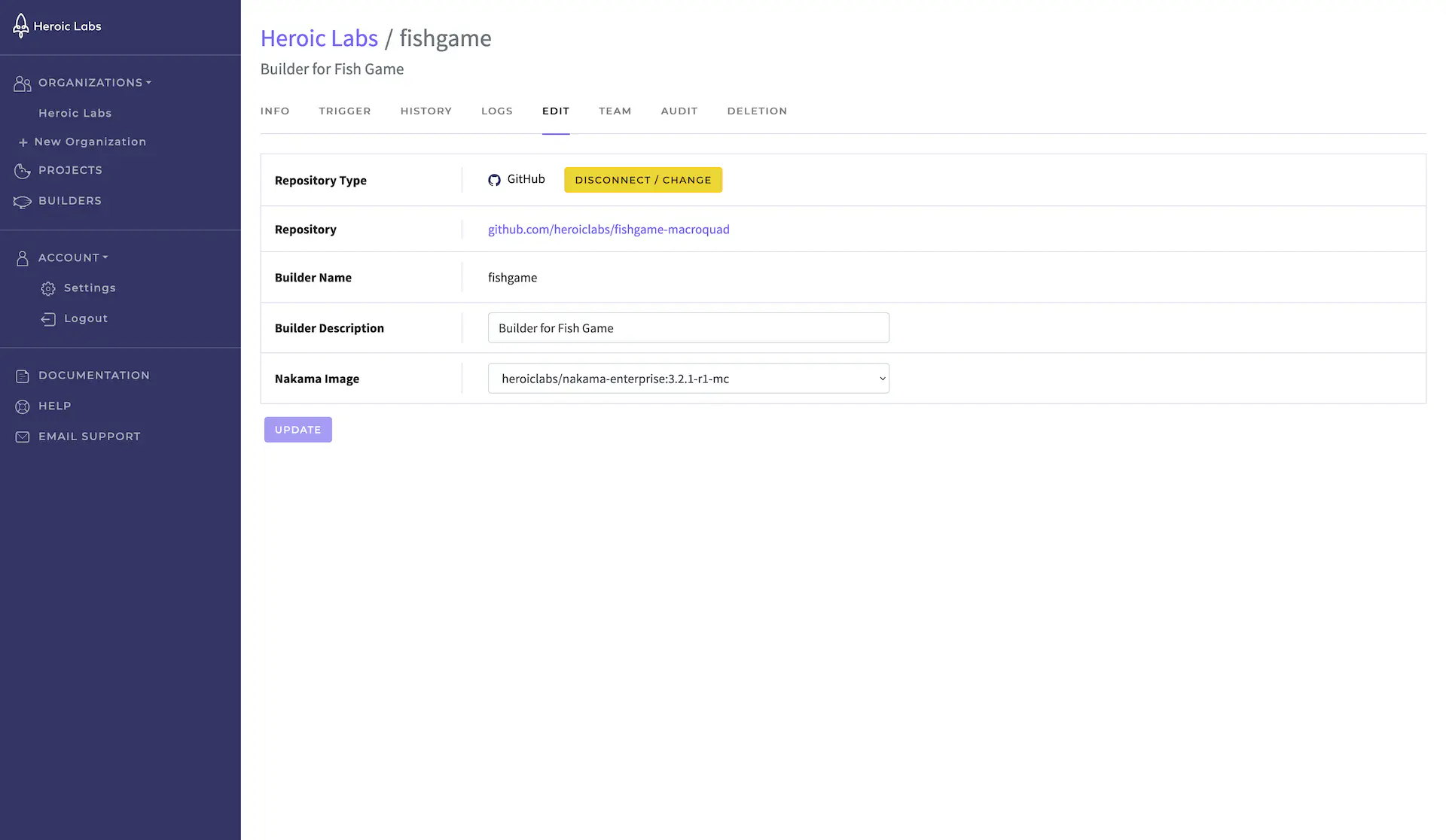Open the History tab
The width and height of the screenshot is (1446, 840).
[426, 111]
